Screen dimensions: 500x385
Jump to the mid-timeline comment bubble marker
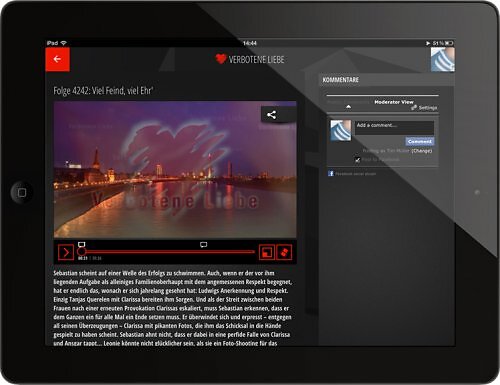(203, 245)
